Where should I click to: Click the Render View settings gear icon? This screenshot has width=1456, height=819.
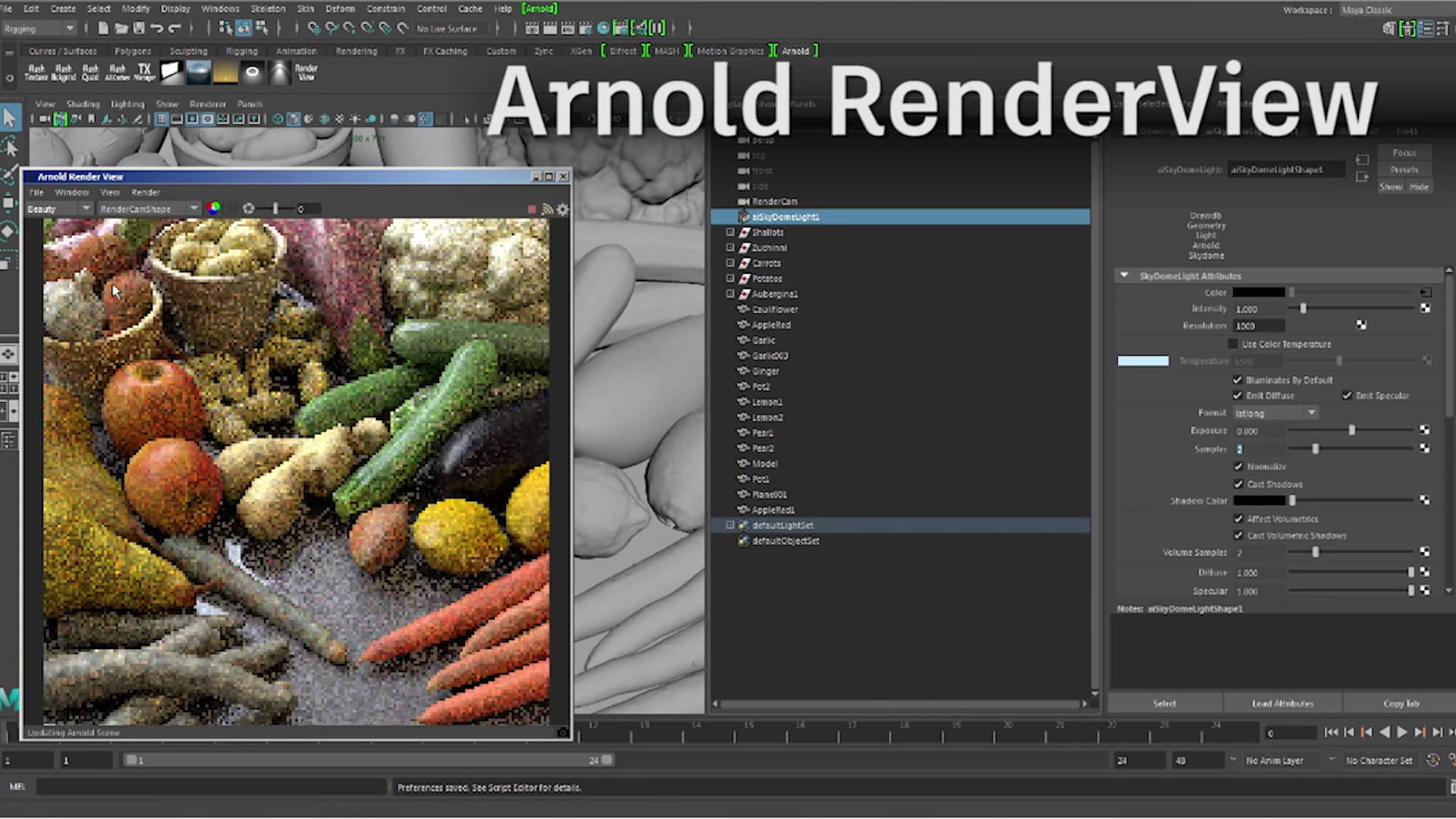pyautogui.click(x=563, y=209)
